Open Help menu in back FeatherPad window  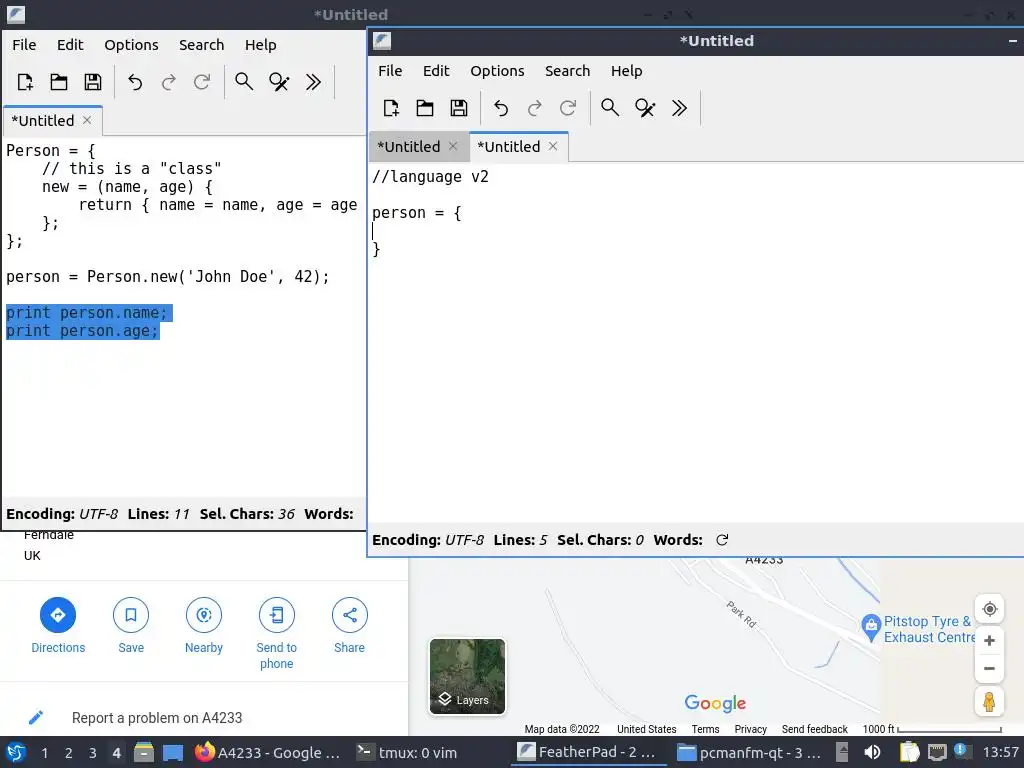pyautogui.click(x=261, y=44)
